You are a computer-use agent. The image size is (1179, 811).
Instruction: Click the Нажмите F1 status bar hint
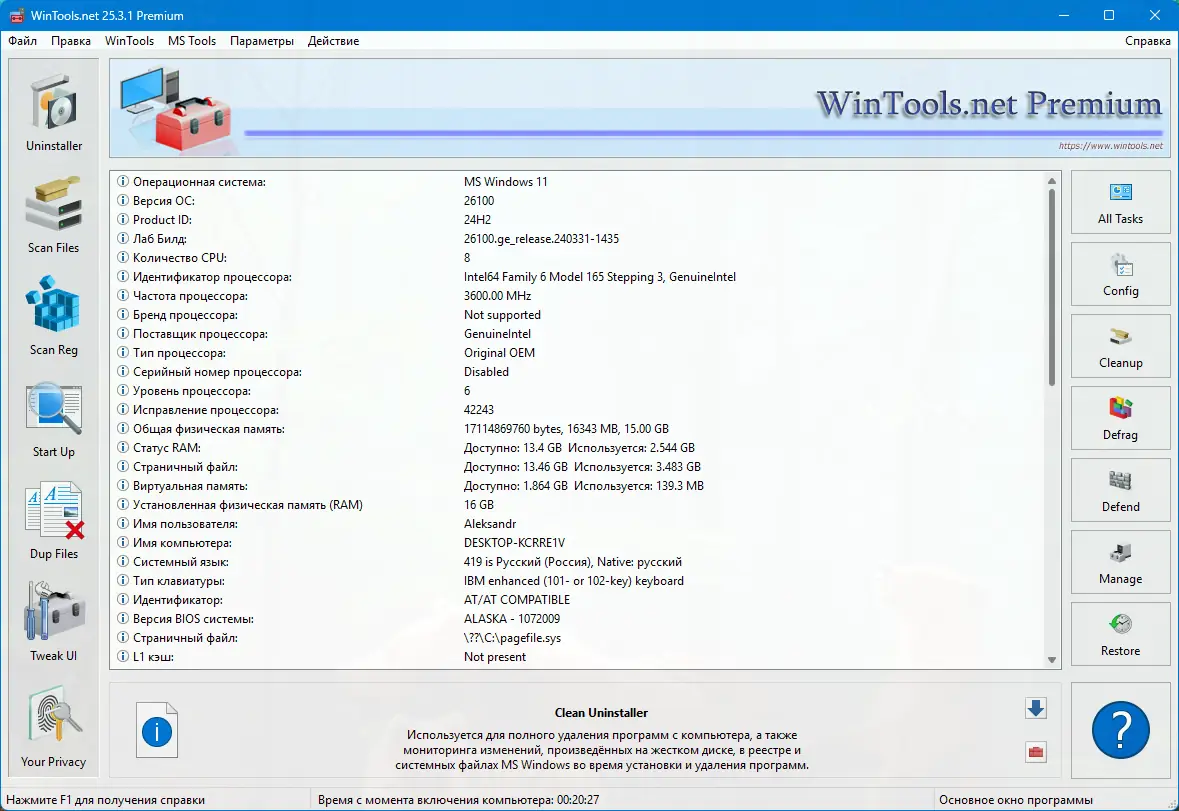[105, 800]
